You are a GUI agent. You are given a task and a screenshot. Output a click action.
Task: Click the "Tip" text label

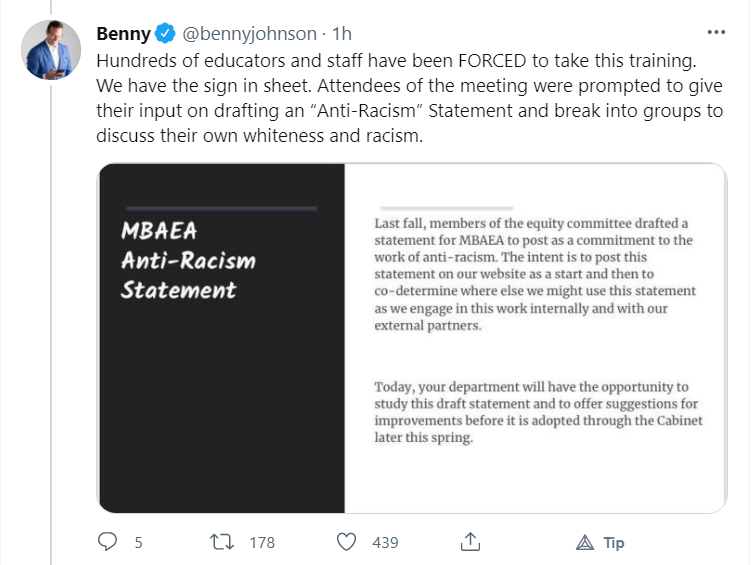click(614, 543)
